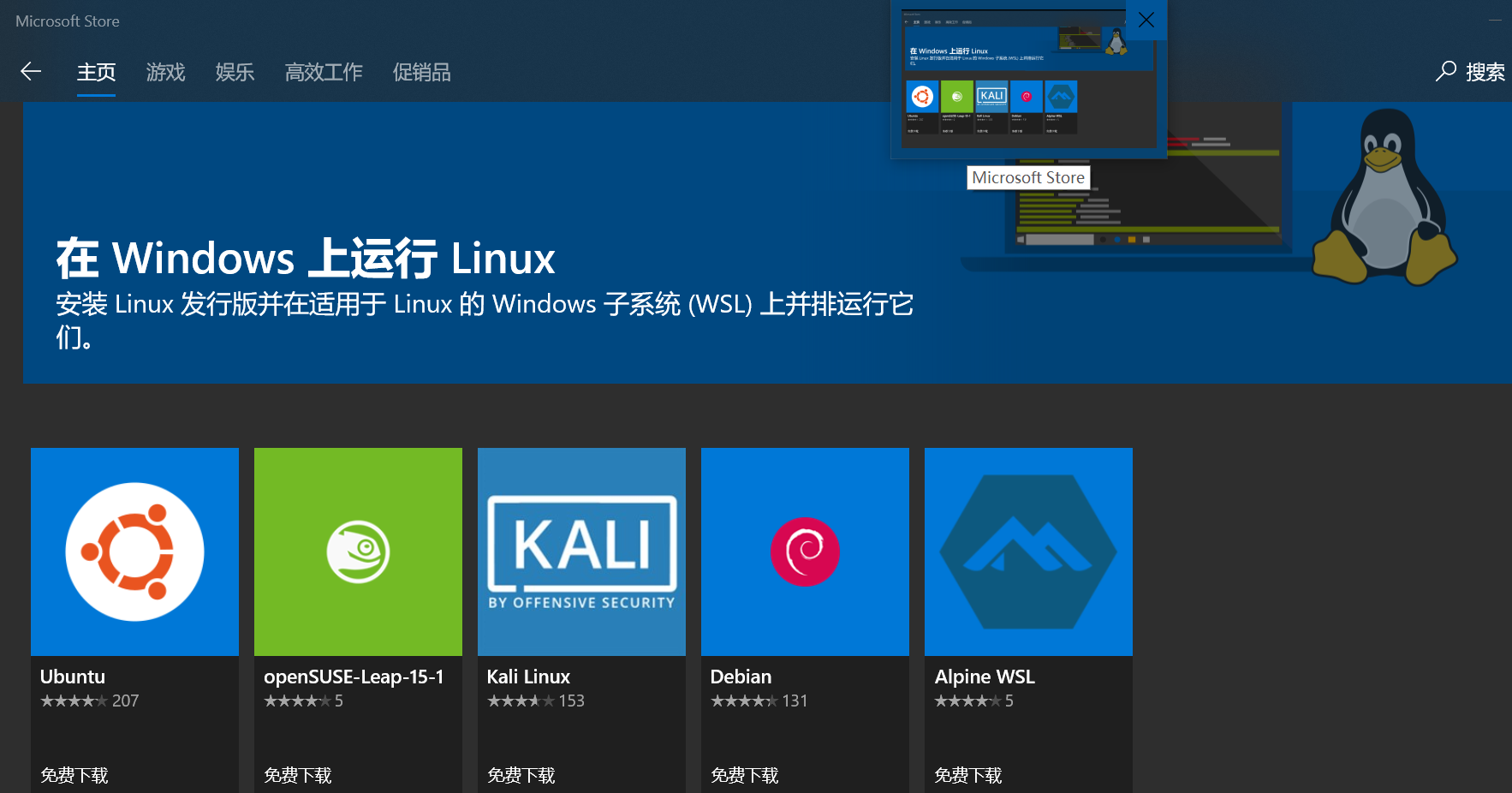This screenshot has width=1512, height=793.
Task: Click the Microsoft Store tooltip label
Action: tap(1028, 177)
